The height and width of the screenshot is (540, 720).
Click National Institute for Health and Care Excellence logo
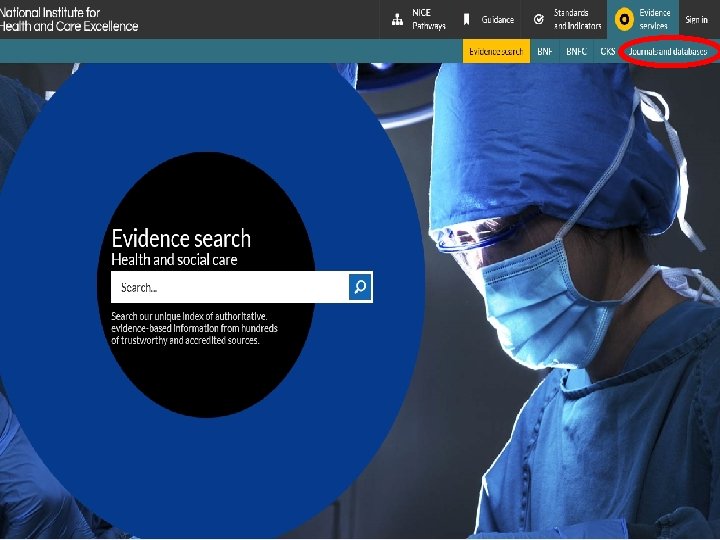pyautogui.click(x=69, y=19)
